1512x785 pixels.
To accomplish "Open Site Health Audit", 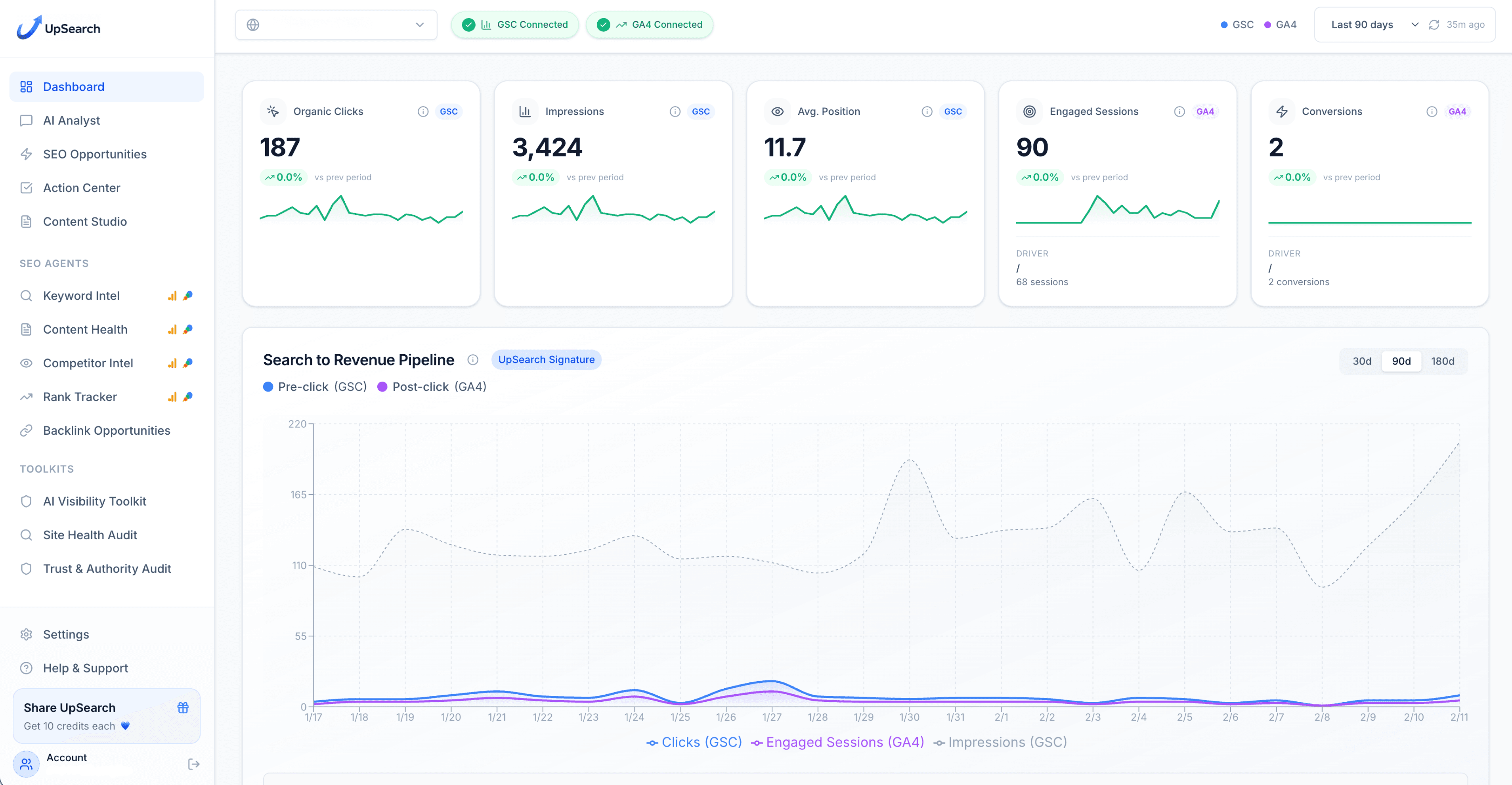I will tap(107, 535).
